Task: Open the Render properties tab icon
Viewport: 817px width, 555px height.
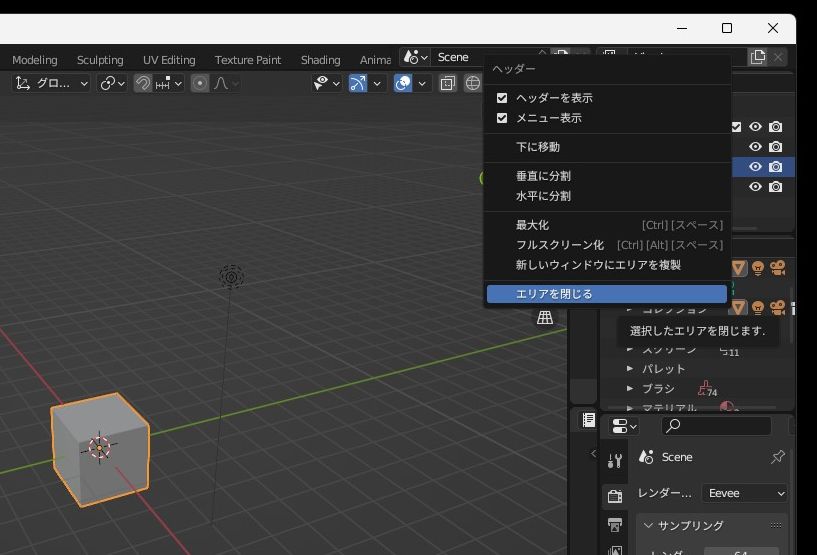Action: 615,496
